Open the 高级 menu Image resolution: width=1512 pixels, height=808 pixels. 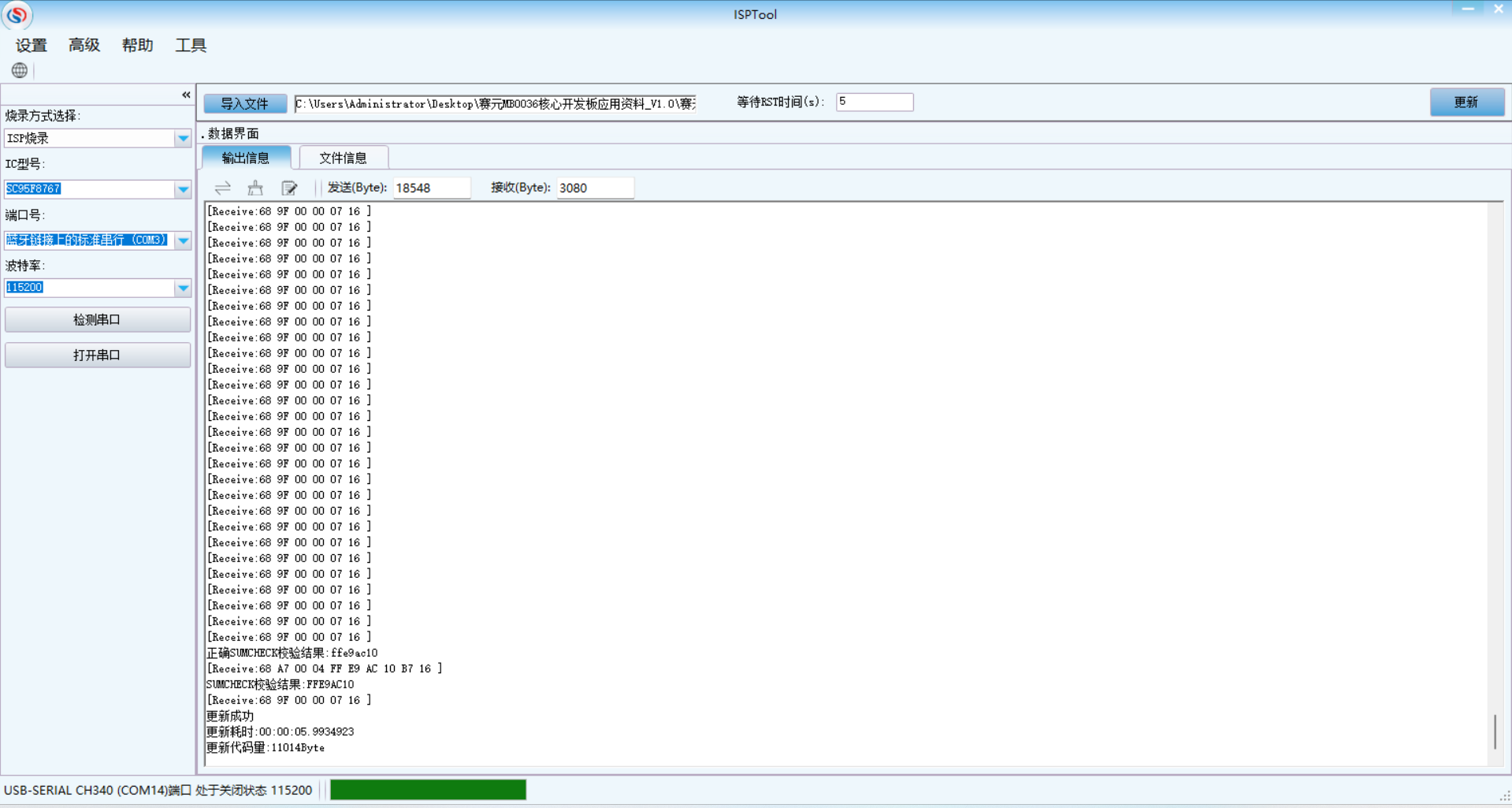pos(84,45)
